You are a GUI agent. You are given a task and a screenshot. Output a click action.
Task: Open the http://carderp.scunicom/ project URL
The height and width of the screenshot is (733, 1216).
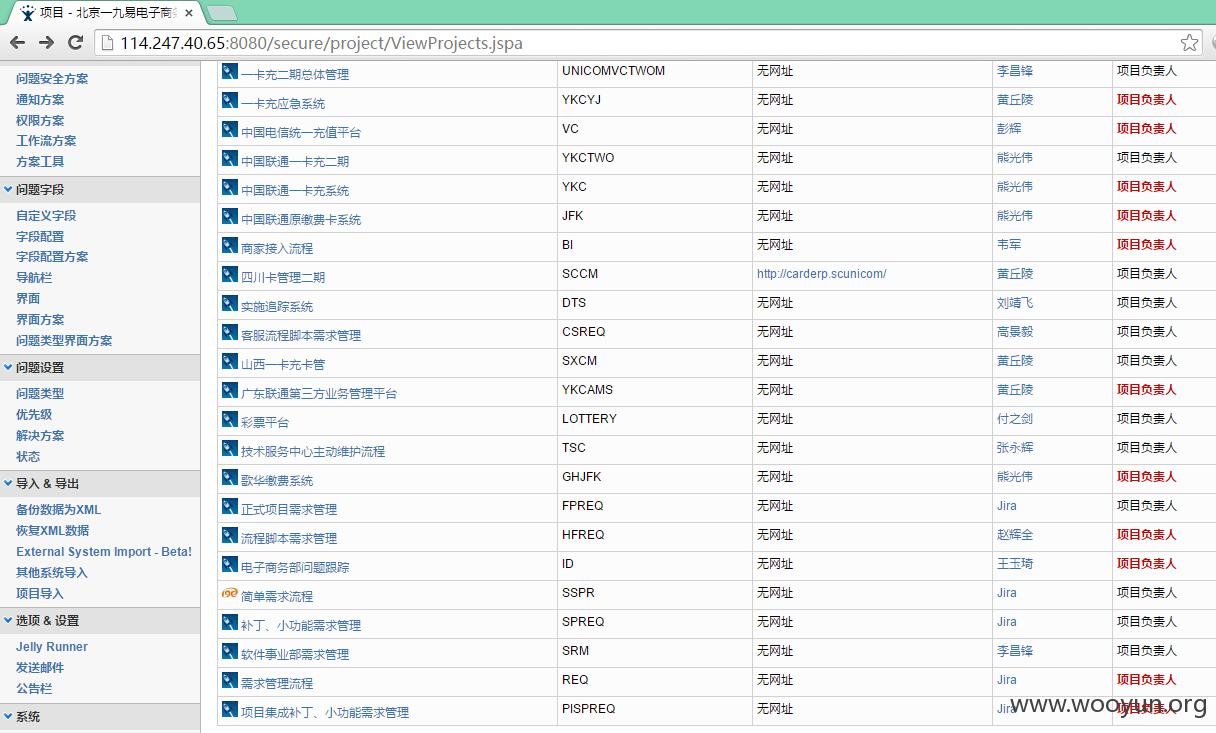coord(822,274)
